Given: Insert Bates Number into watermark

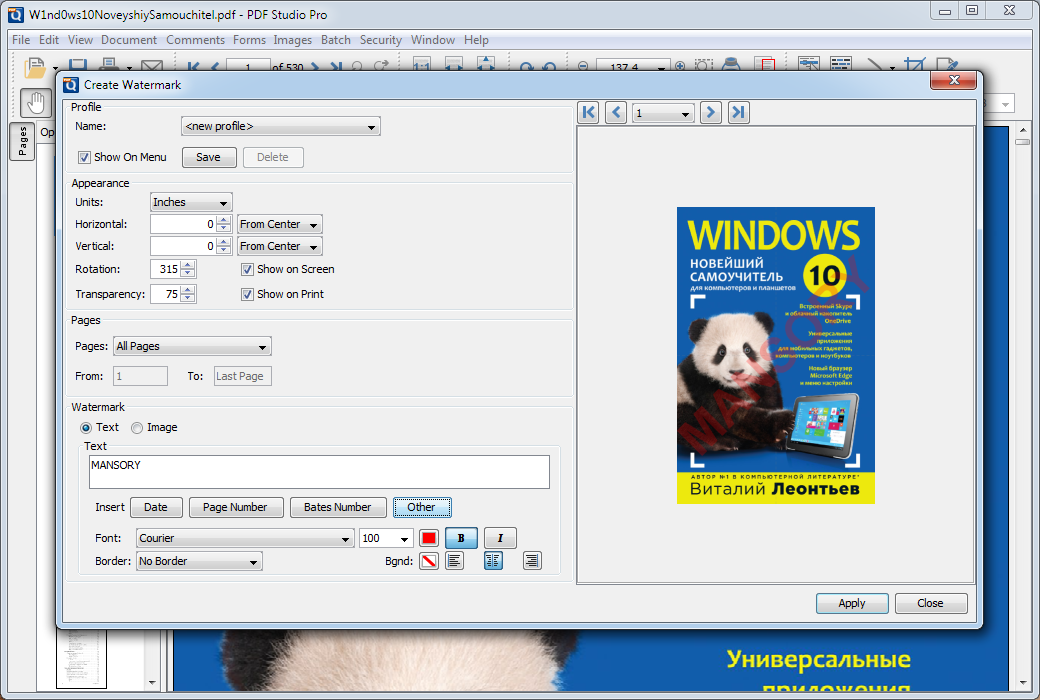Looking at the screenshot, I should pos(338,508).
